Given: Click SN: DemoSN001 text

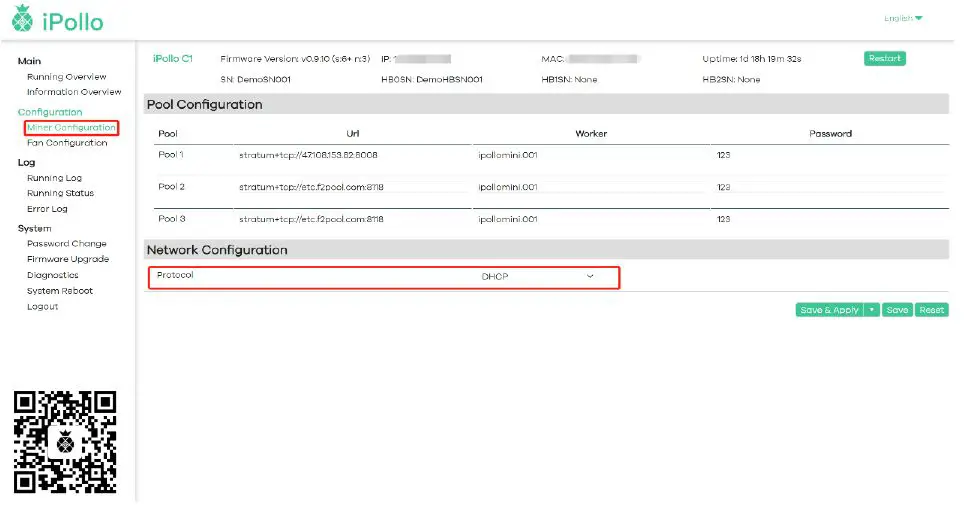Looking at the screenshot, I should (255, 80).
